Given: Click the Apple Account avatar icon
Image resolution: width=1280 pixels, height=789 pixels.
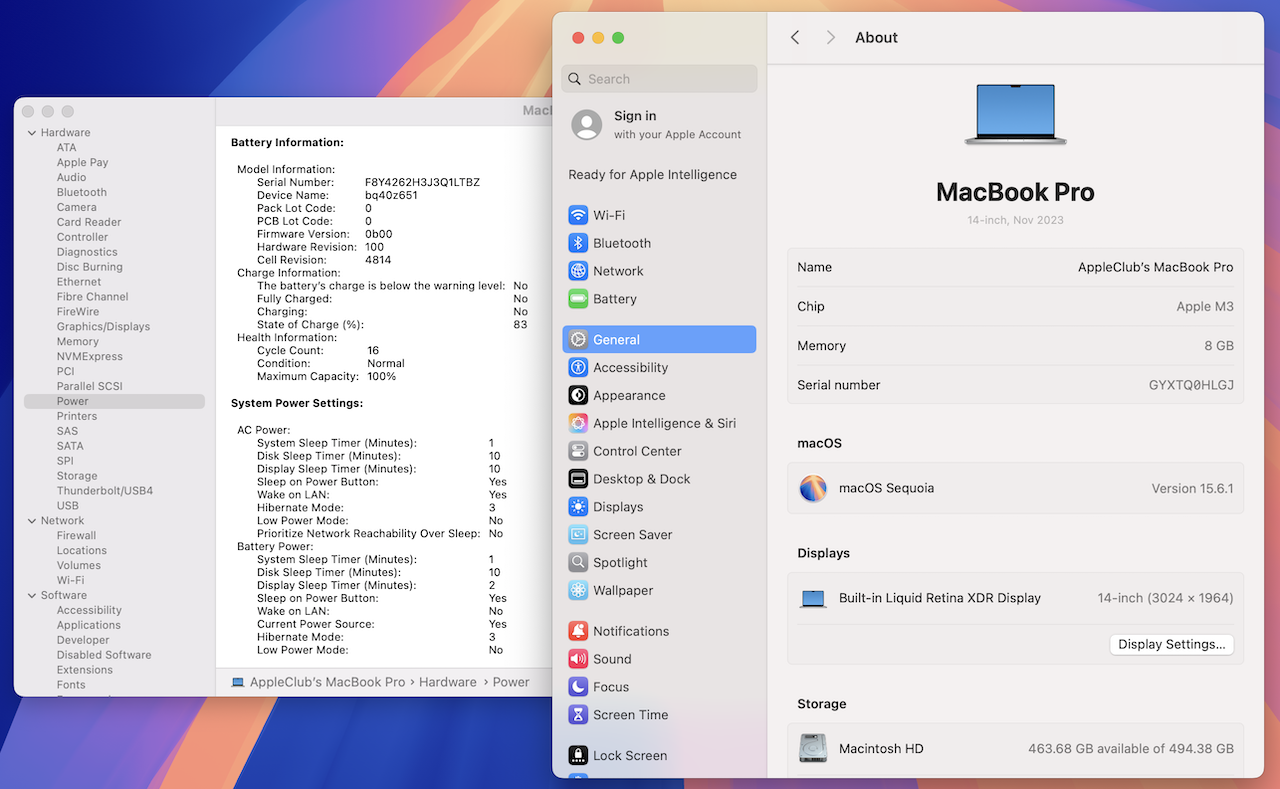Looking at the screenshot, I should tap(587, 125).
